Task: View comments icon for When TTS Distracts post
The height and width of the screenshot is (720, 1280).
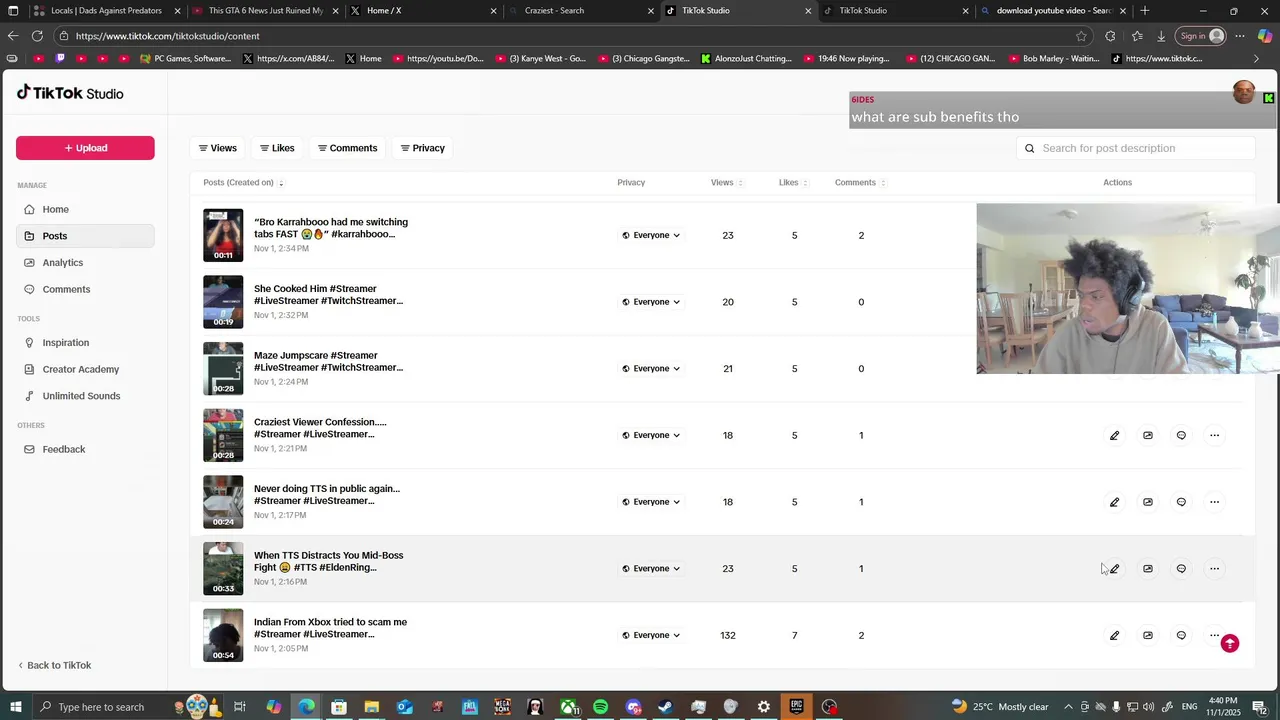Action: tap(1181, 568)
